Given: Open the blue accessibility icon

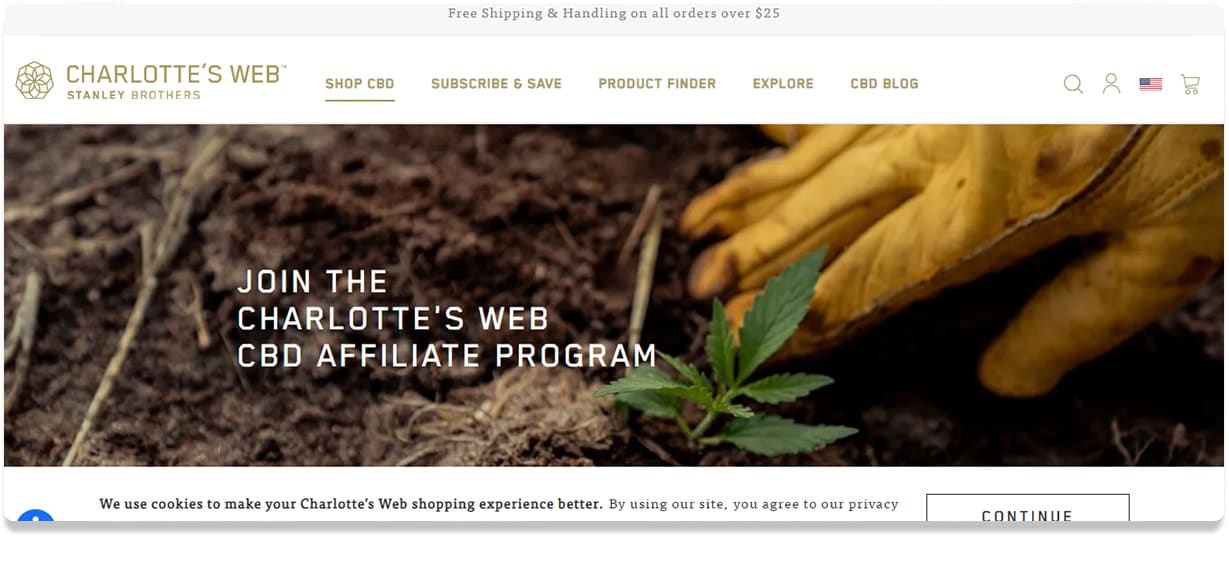Looking at the screenshot, I should [x=36, y=518].
